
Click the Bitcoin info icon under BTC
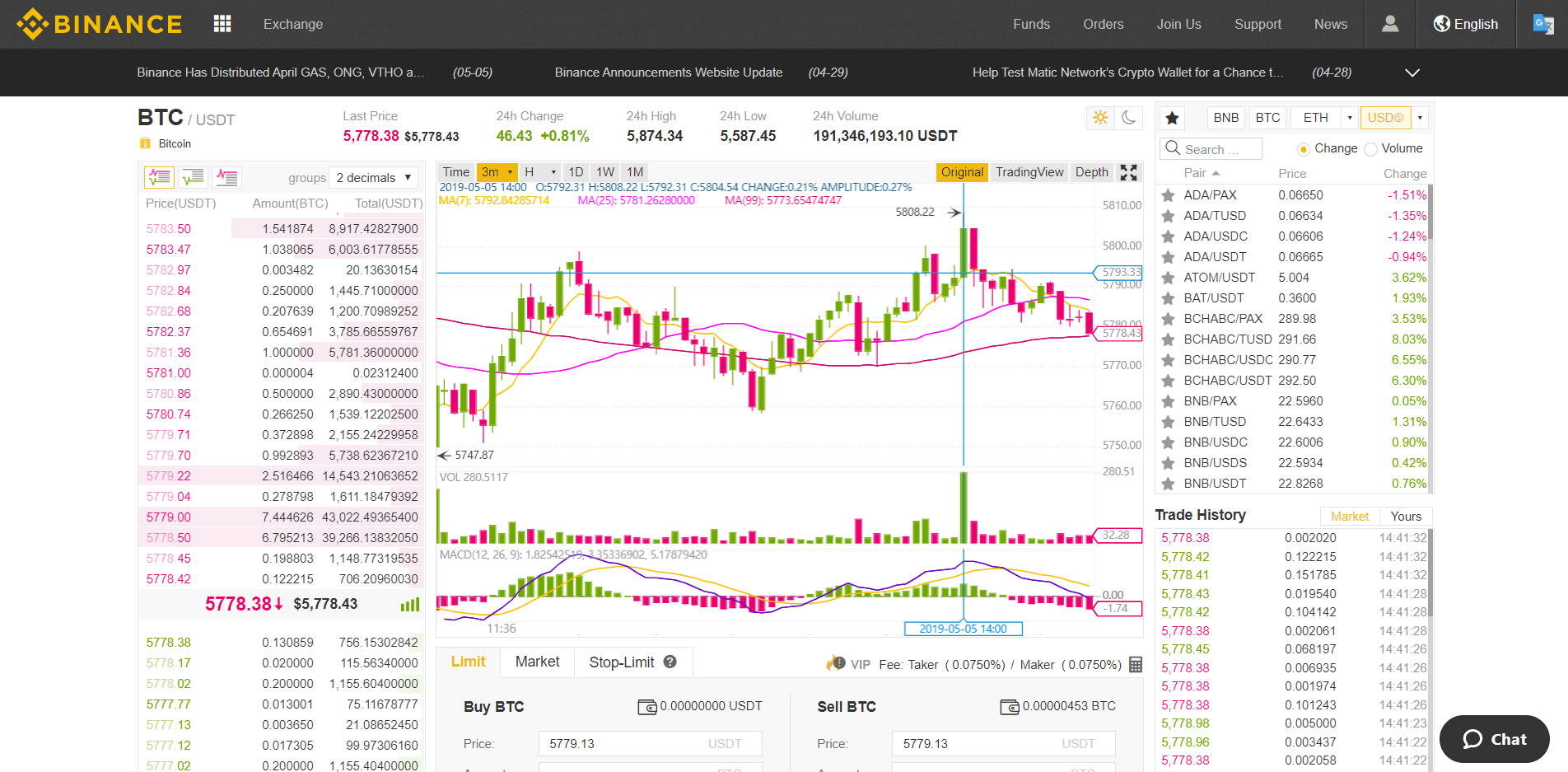coord(146,143)
